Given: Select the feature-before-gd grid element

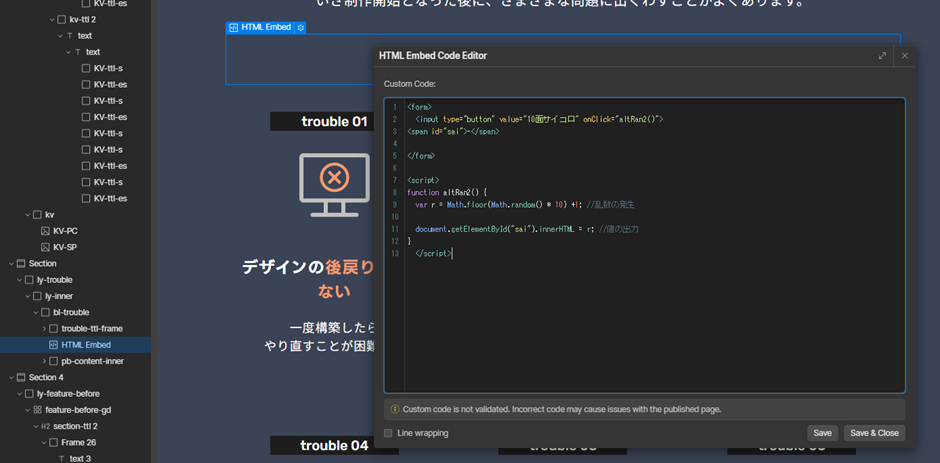Looking at the screenshot, I should coord(78,410).
